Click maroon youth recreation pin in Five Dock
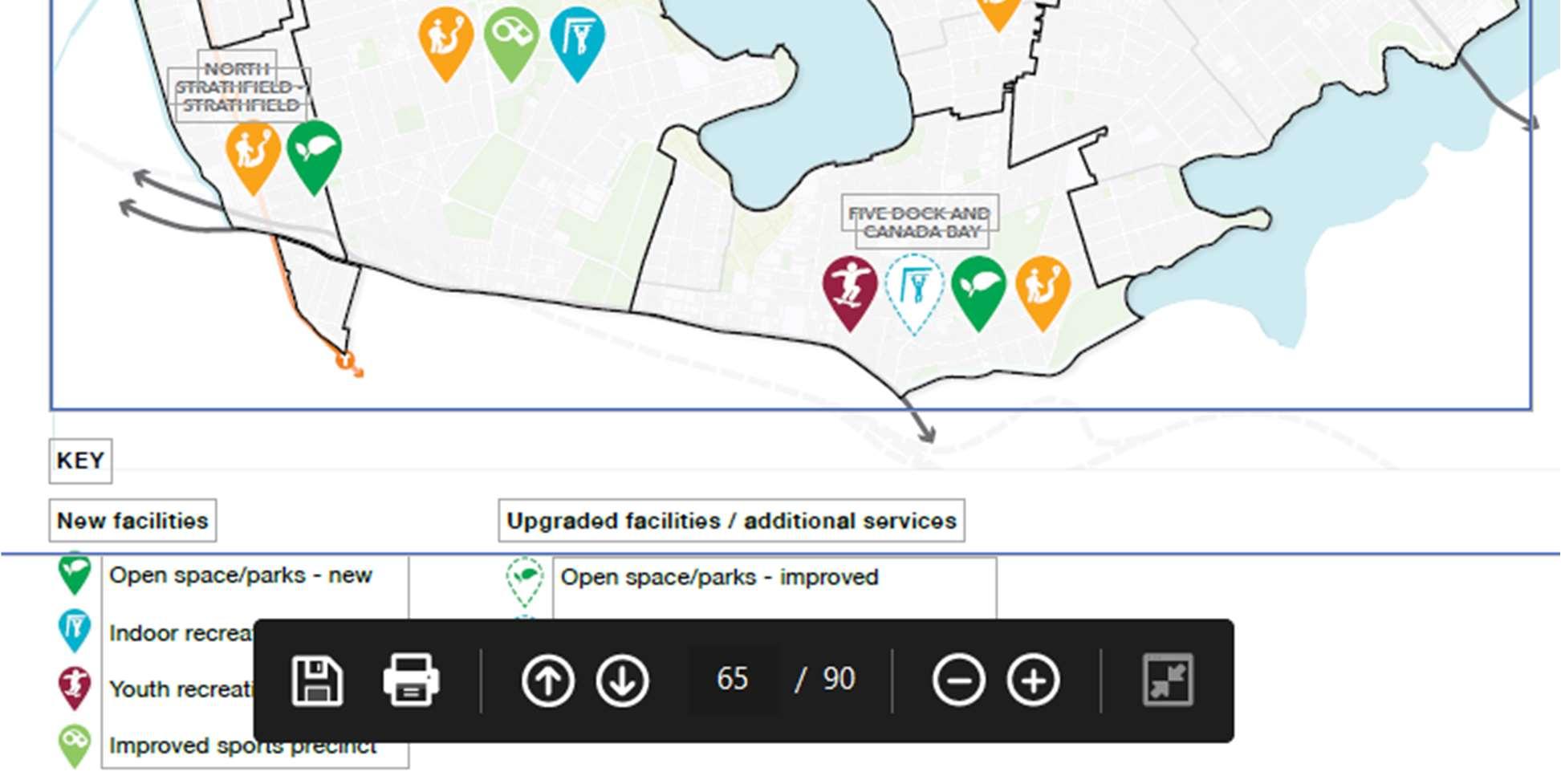This screenshot has height=784, width=1561. click(850, 293)
